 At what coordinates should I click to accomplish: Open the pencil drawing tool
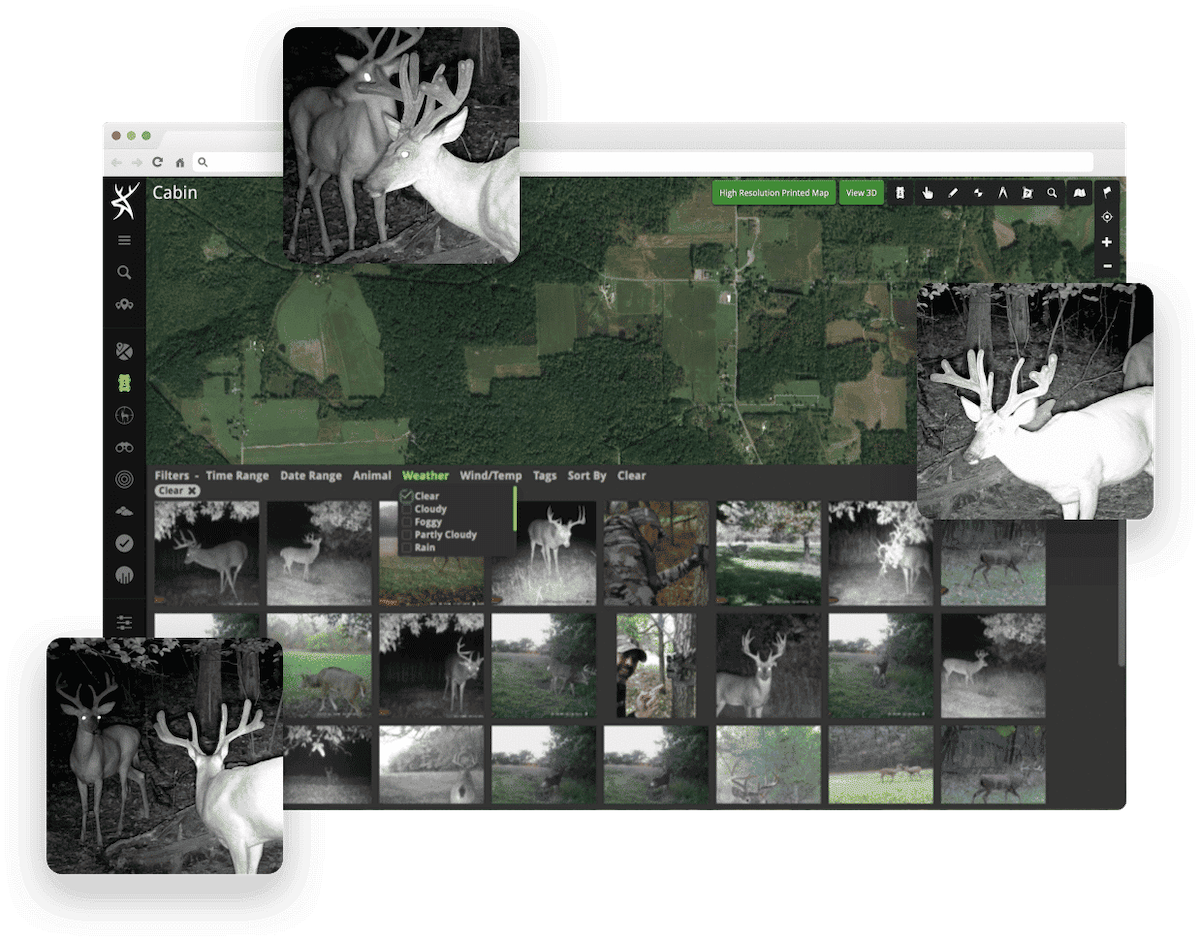(953, 192)
